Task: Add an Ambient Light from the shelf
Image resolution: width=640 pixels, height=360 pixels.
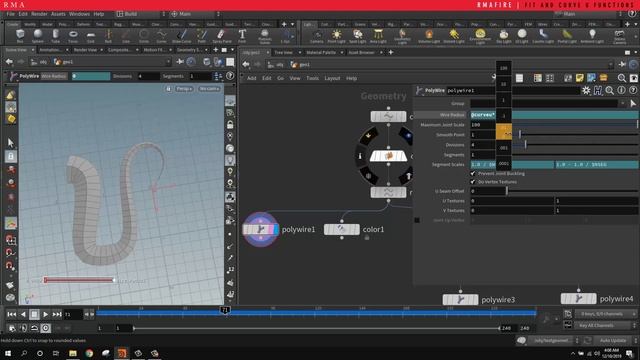Action: 592,36
